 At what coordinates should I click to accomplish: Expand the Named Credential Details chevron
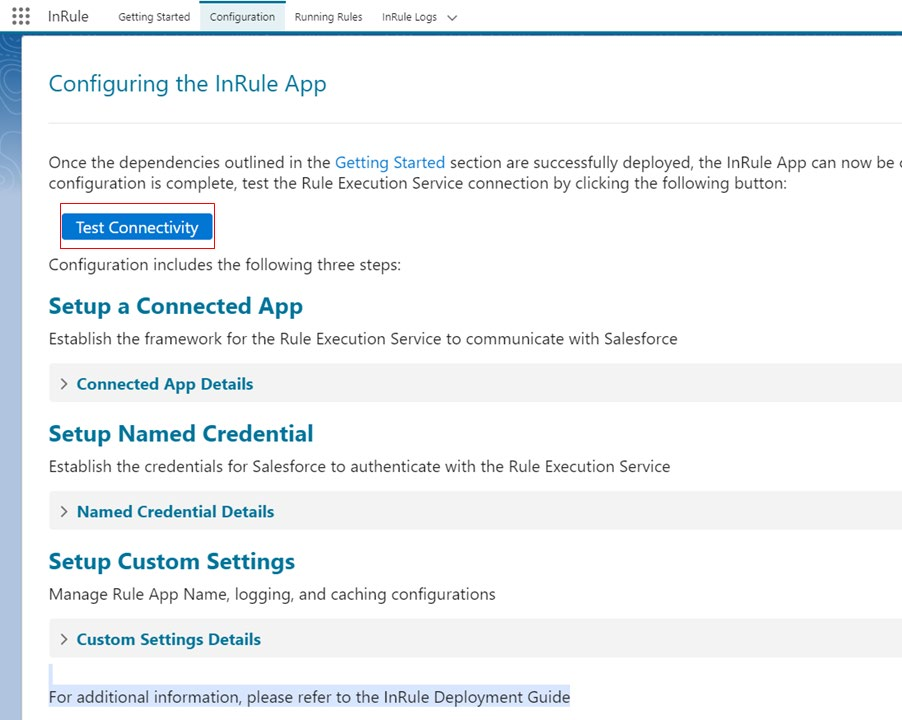point(64,511)
